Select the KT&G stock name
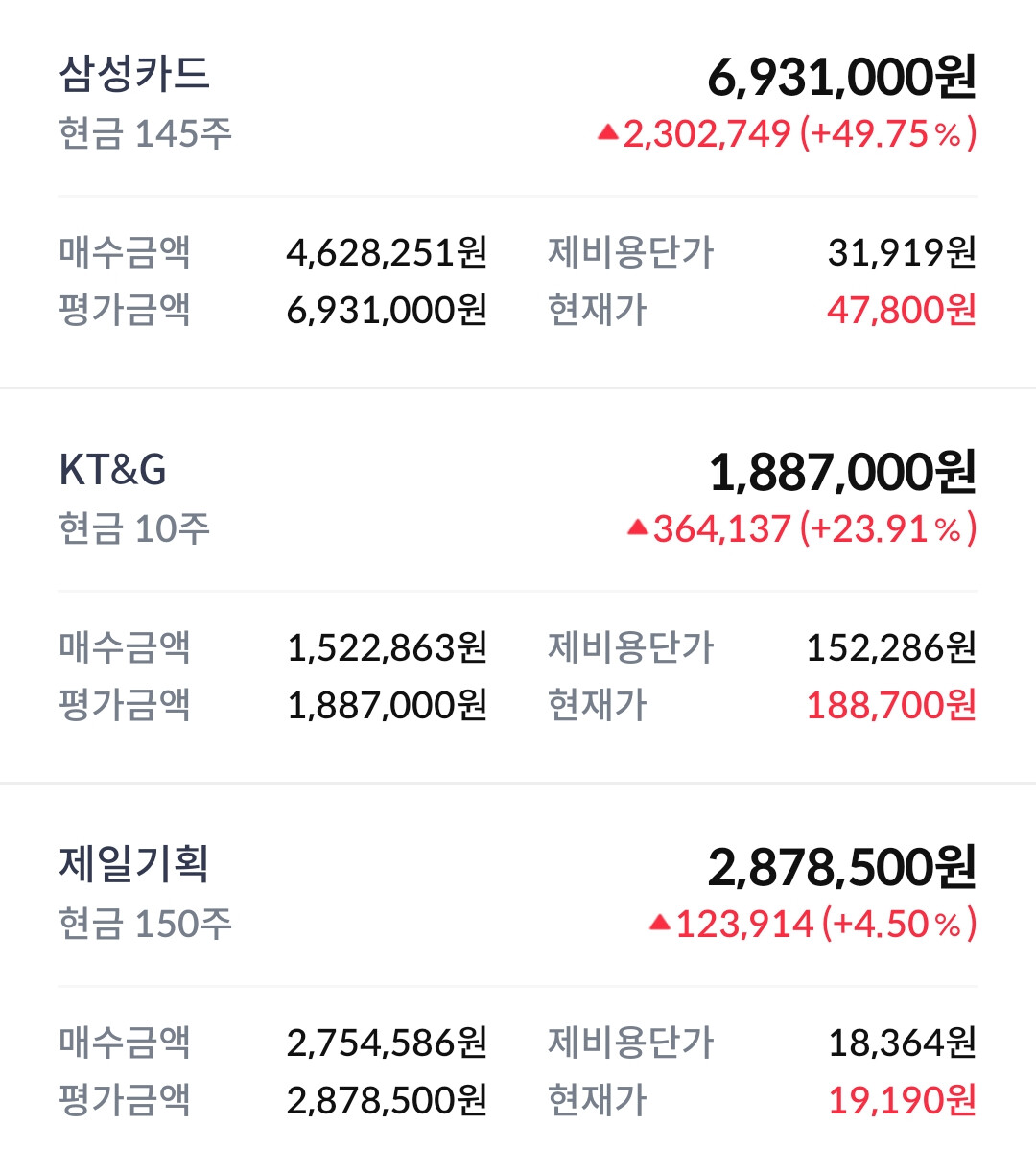 112,470
